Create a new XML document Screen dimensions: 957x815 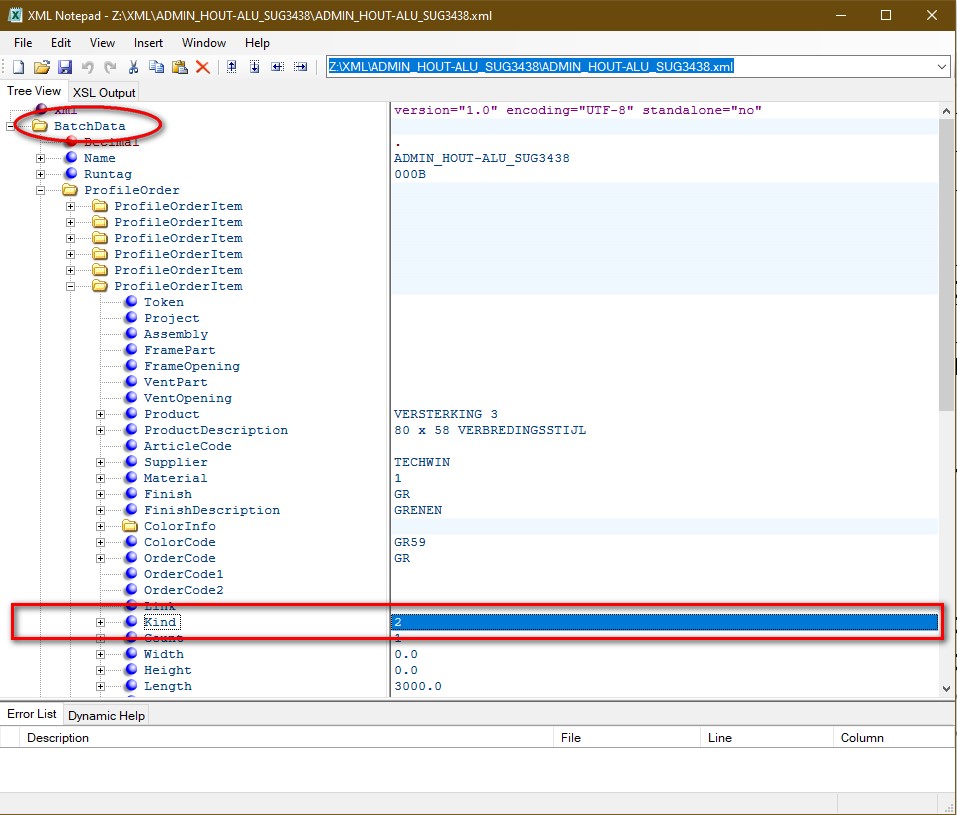tap(18, 67)
